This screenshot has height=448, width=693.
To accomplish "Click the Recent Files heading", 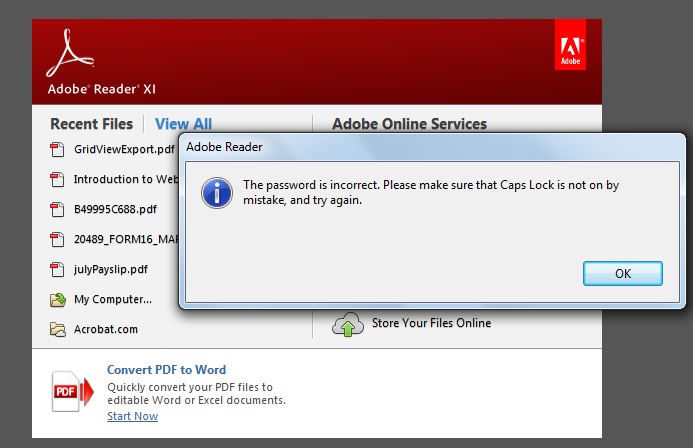I will [x=91, y=124].
